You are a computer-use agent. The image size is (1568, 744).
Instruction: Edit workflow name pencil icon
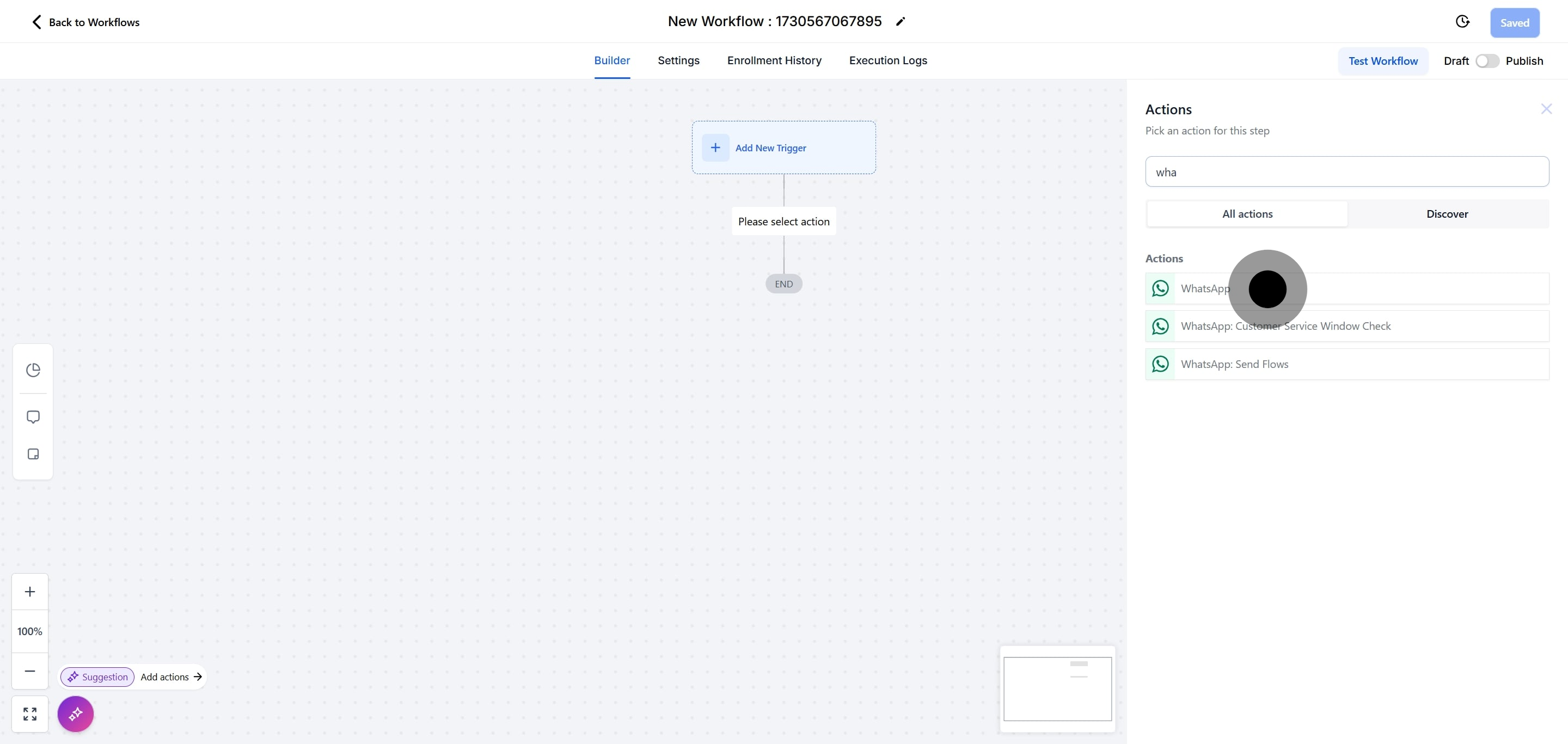click(901, 22)
